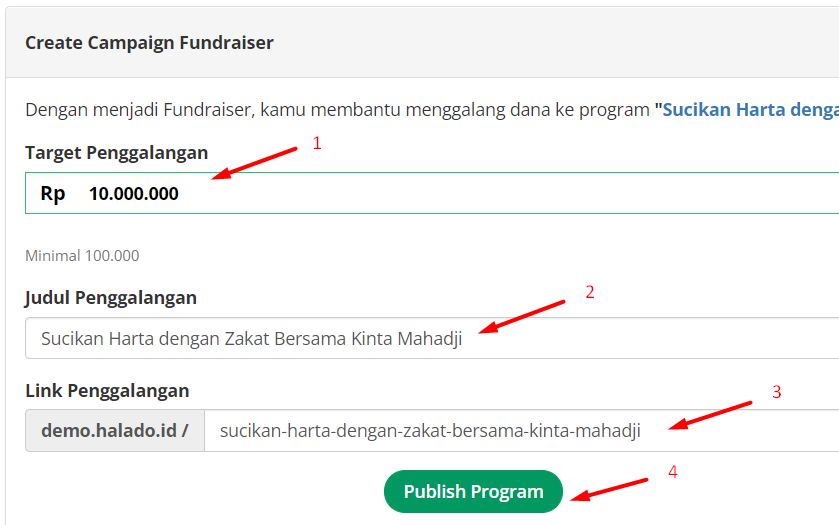Open the Sucikan Harta program link
This screenshot has height=525, width=839.
click(746, 110)
